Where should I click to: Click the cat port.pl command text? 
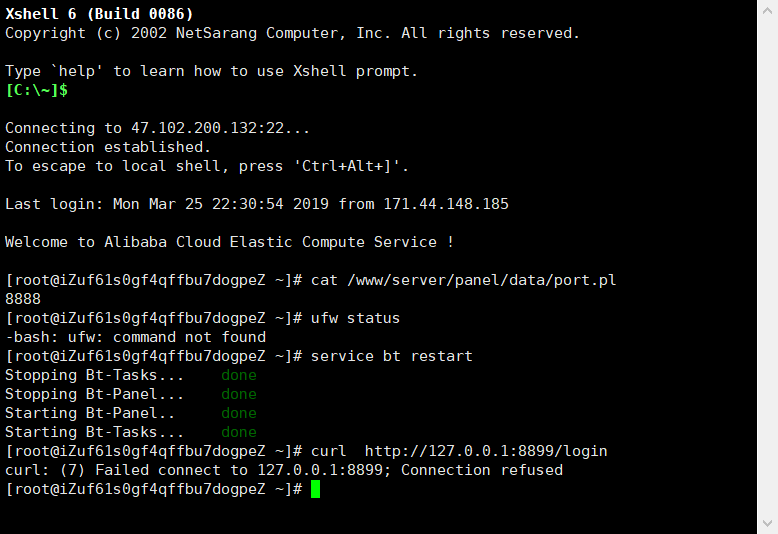pyautogui.click(x=463, y=280)
